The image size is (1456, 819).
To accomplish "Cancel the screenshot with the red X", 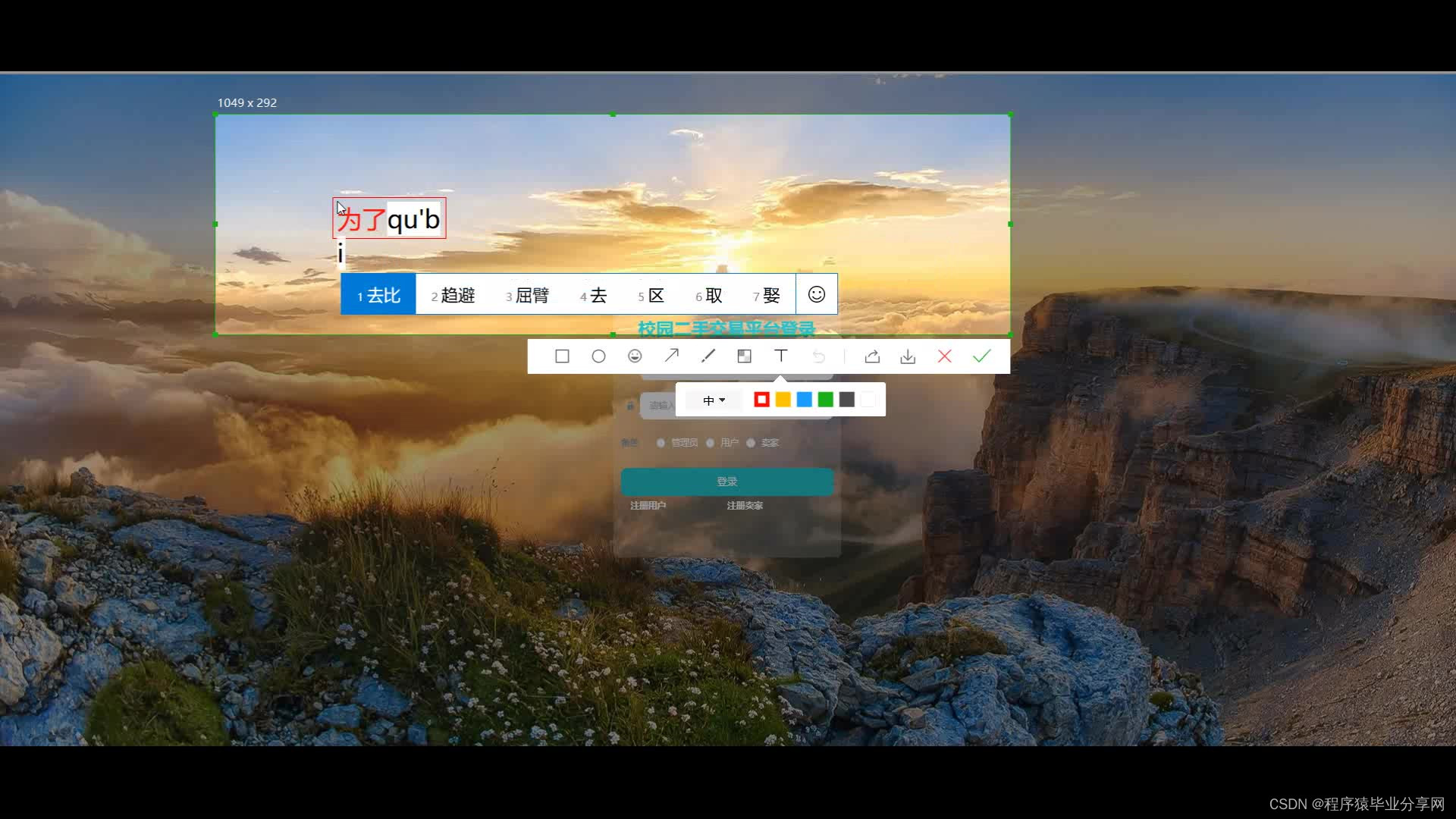I will click(x=944, y=356).
